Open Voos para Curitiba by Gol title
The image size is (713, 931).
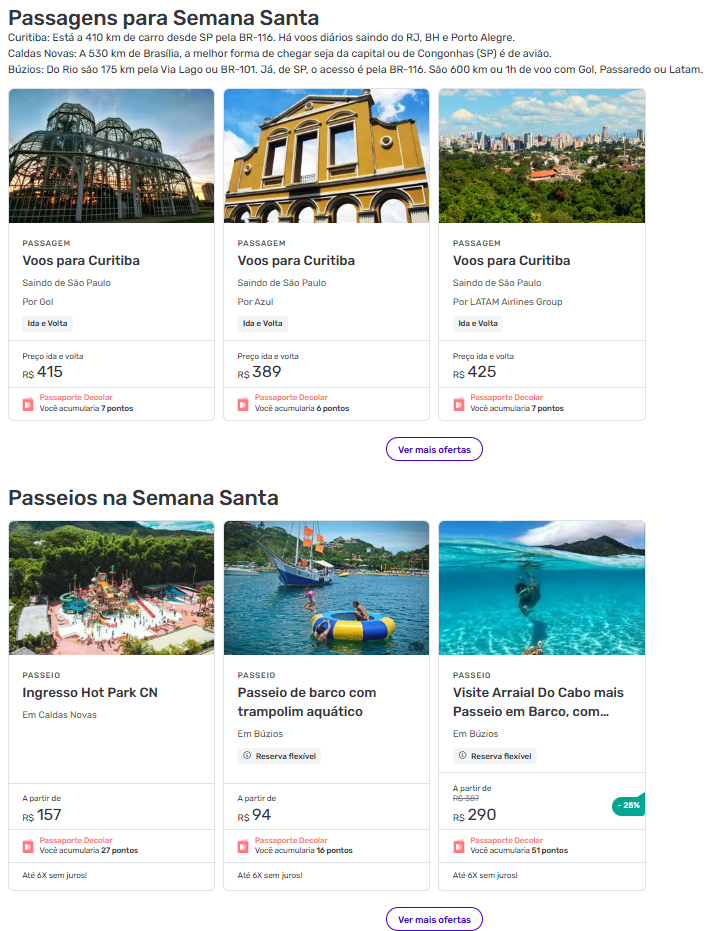pos(81,261)
